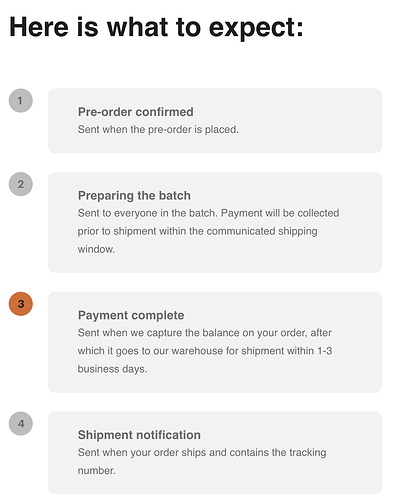Click 'Here is what to expect:' heading

click(x=157, y=28)
